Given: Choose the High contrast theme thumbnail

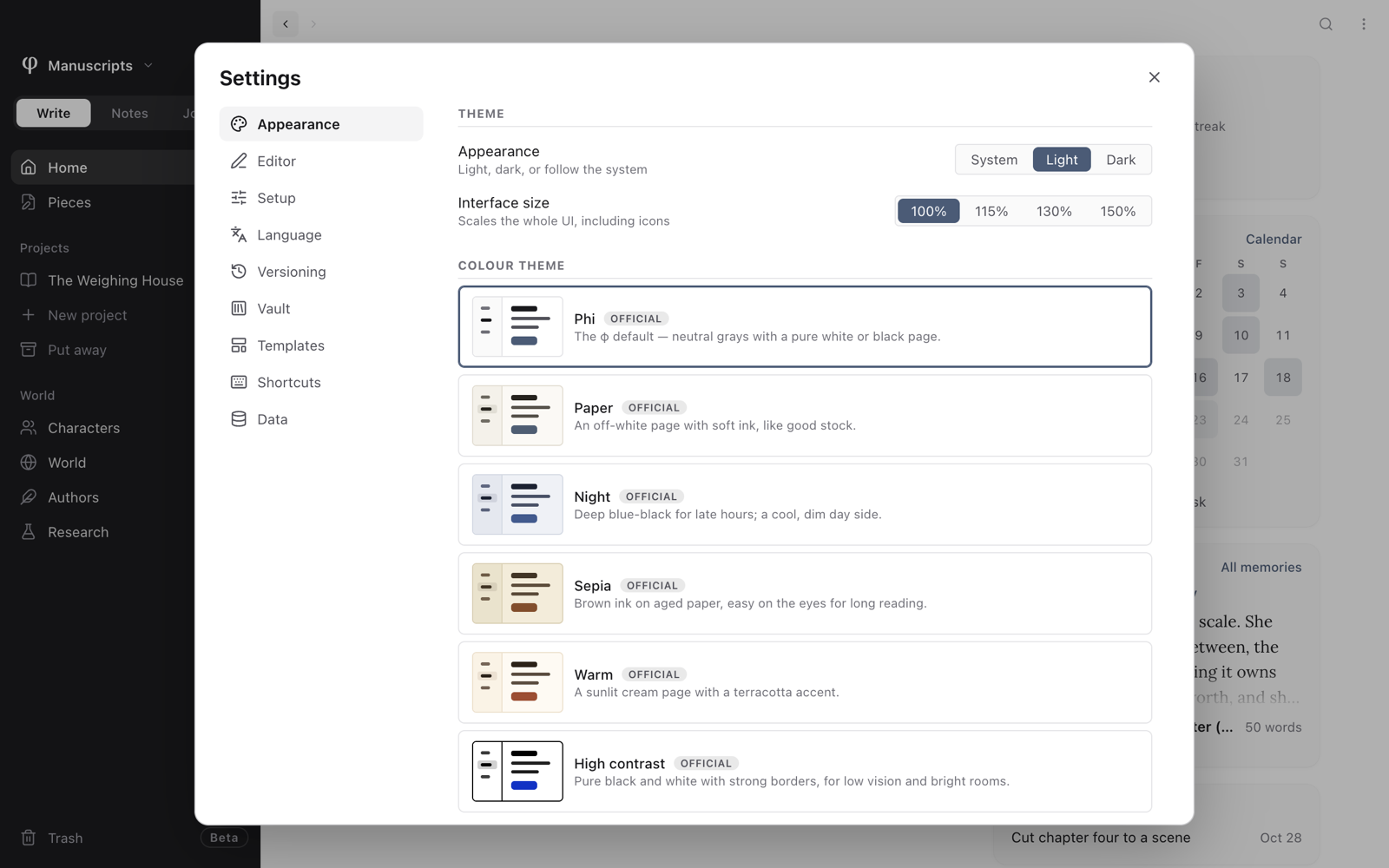Looking at the screenshot, I should click(517, 772).
